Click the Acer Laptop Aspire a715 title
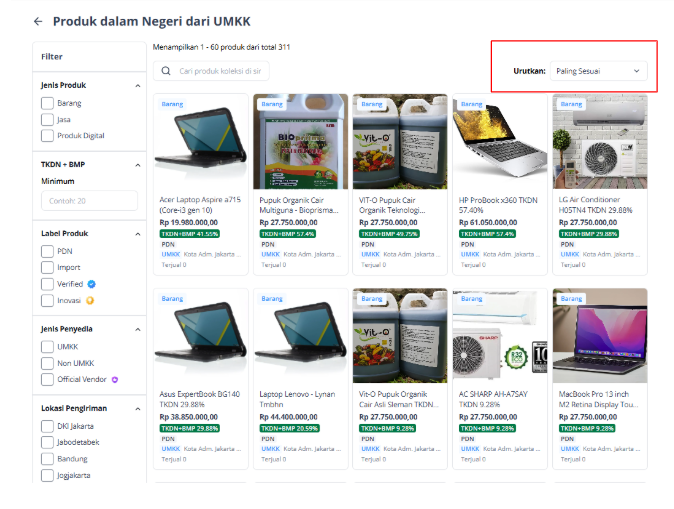This screenshot has height=509, width=674. (x=200, y=205)
